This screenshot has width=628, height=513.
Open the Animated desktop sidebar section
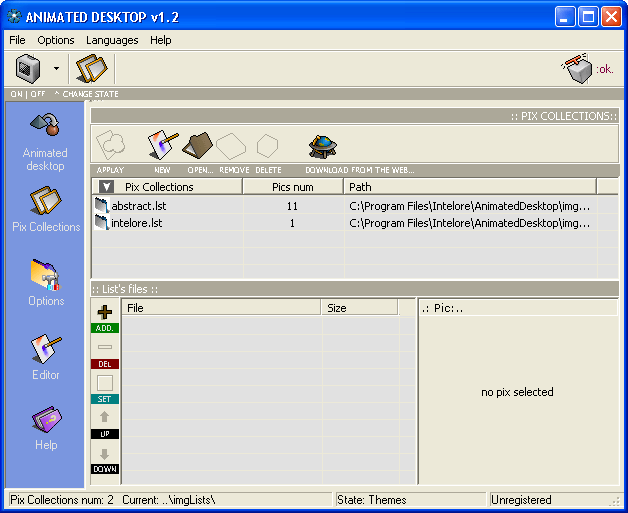pyautogui.click(x=45, y=143)
